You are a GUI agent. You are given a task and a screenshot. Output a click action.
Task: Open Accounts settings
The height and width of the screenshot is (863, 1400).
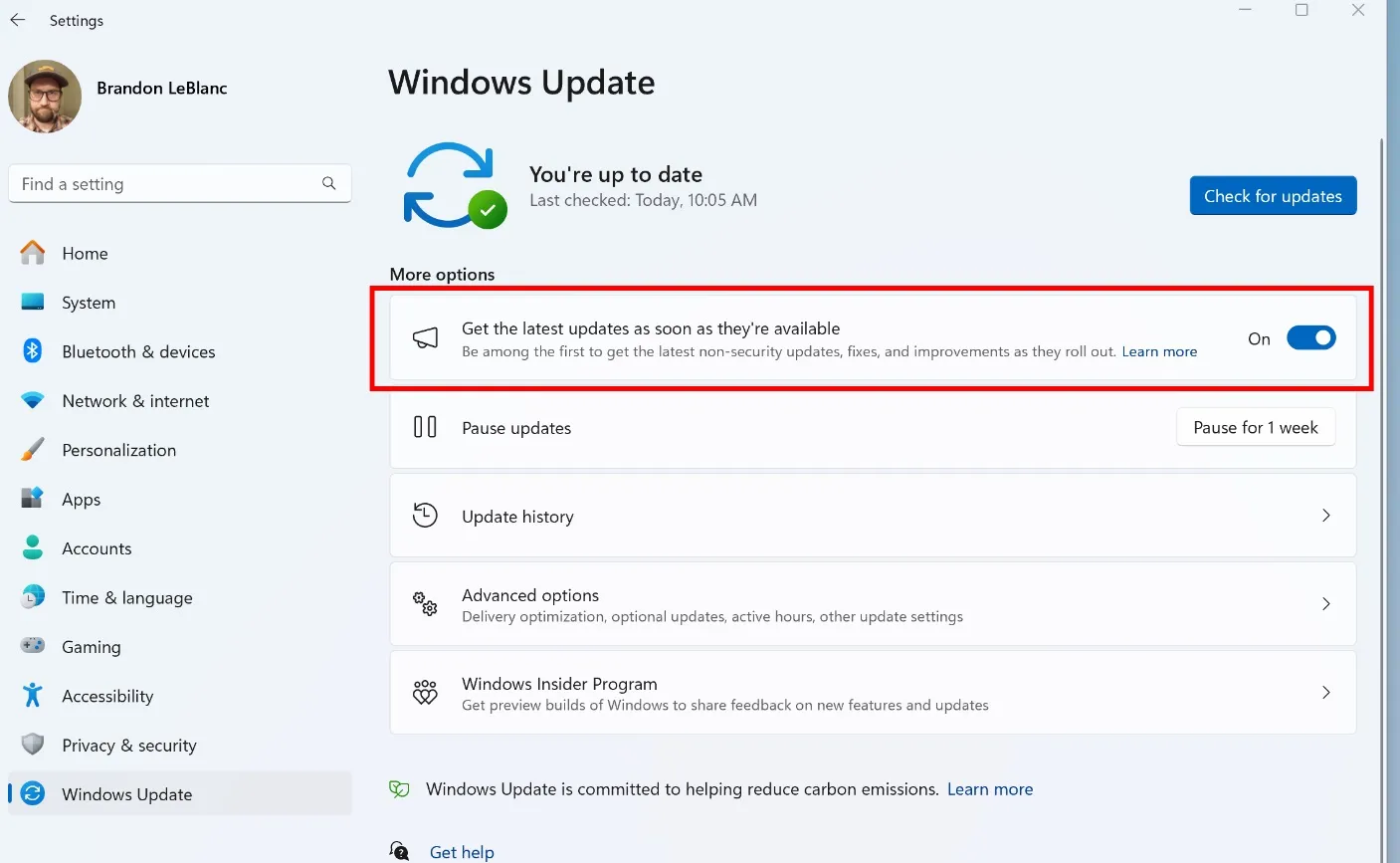point(180,548)
